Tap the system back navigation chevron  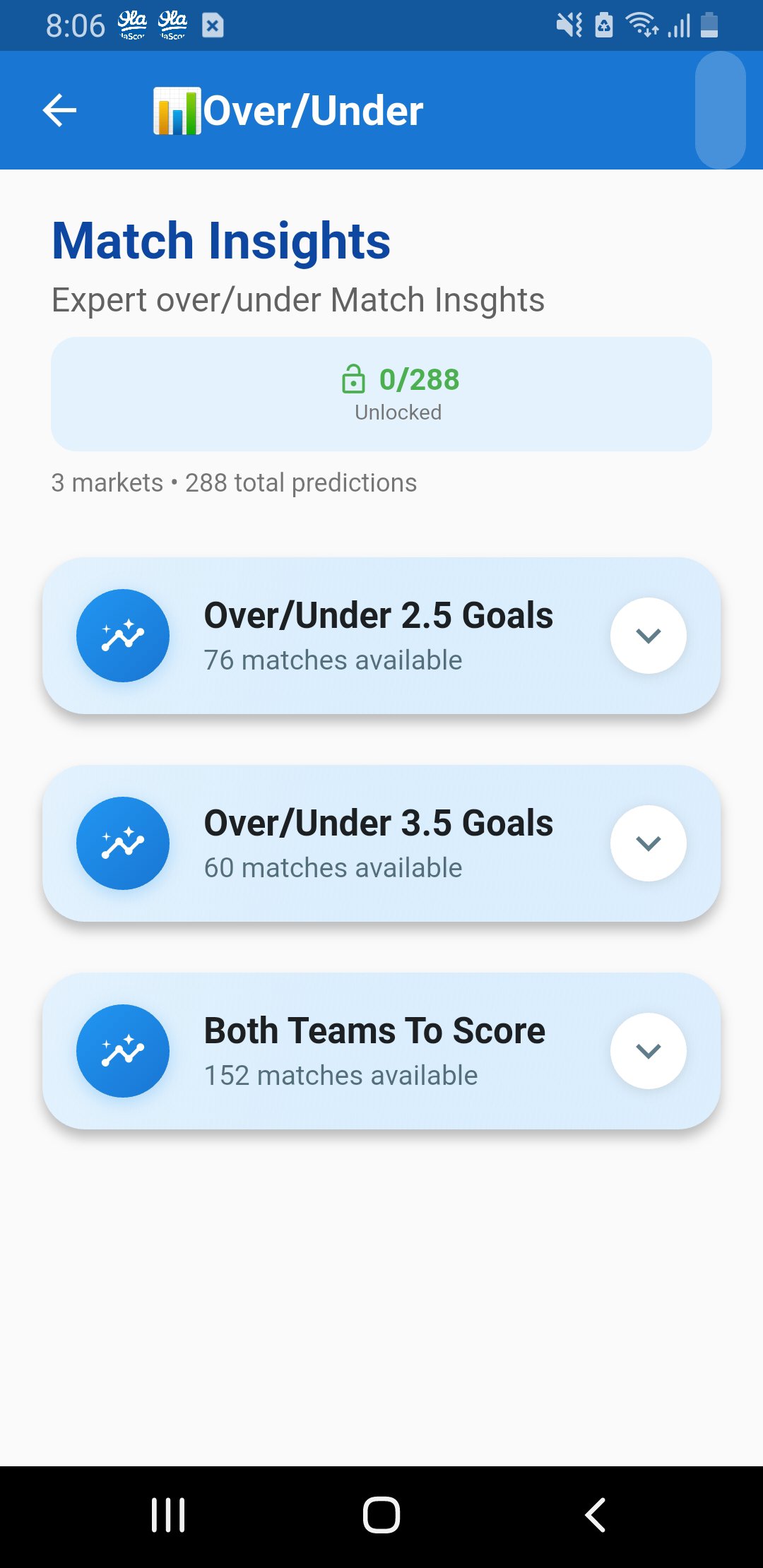(x=595, y=1515)
